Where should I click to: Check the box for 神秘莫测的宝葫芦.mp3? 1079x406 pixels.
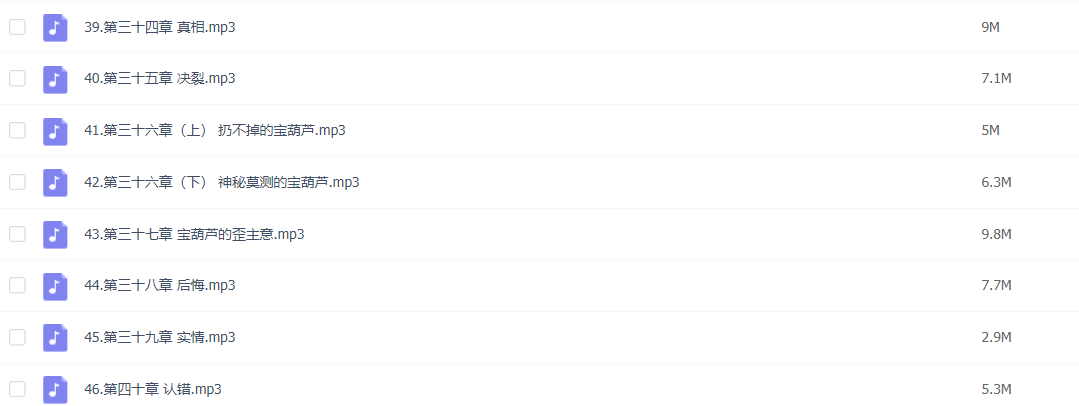coord(17,182)
